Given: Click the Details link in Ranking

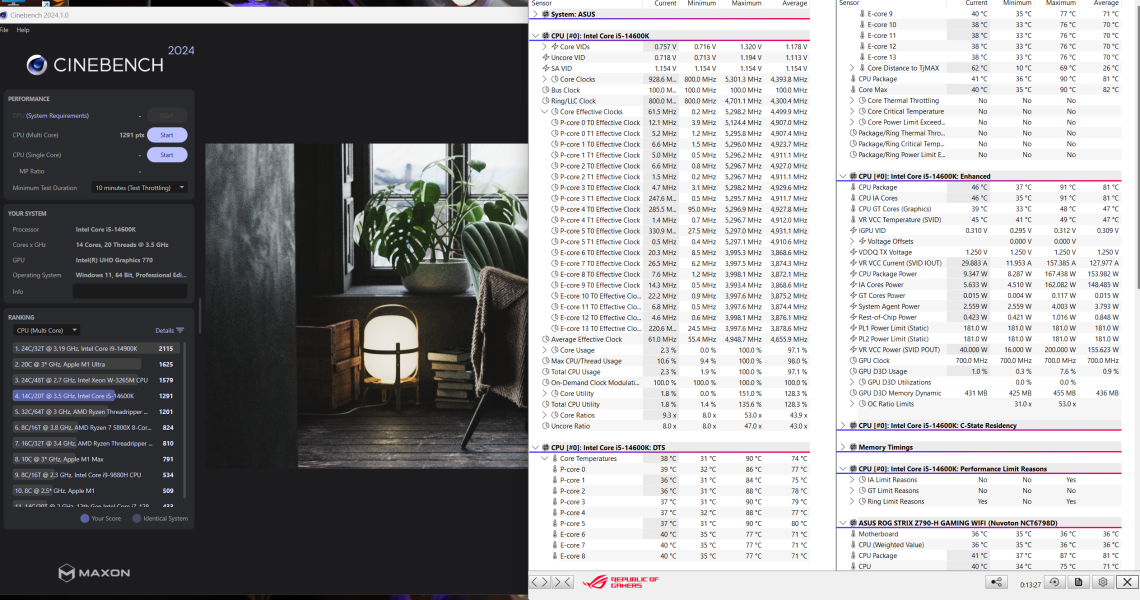Looking at the screenshot, I should click(x=164, y=330).
